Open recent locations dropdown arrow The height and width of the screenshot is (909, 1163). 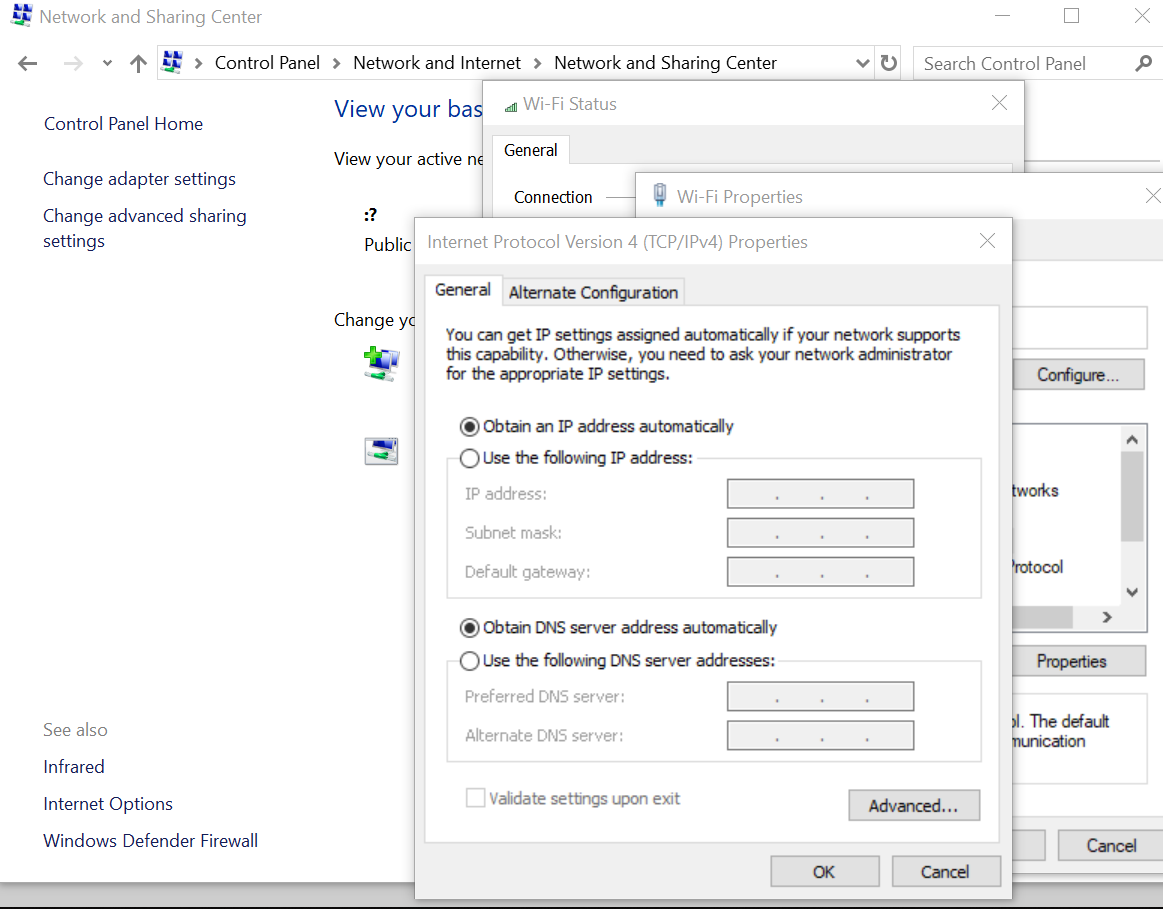[108, 64]
